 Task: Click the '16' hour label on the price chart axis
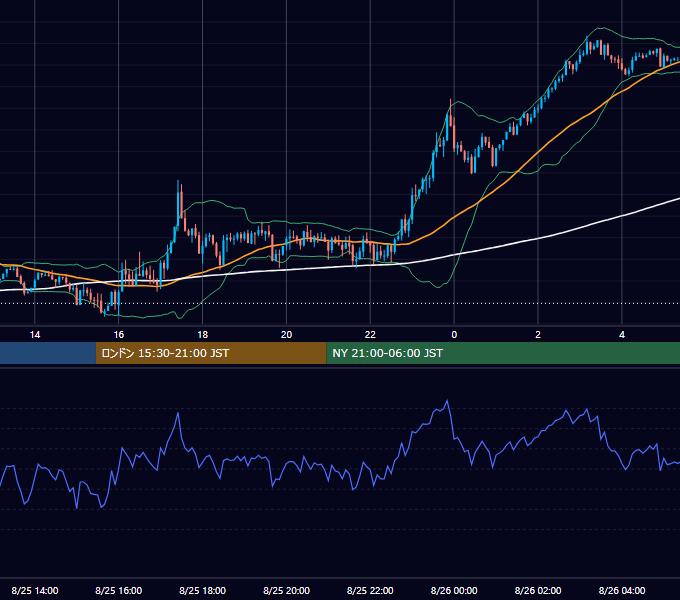pos(118,335)
